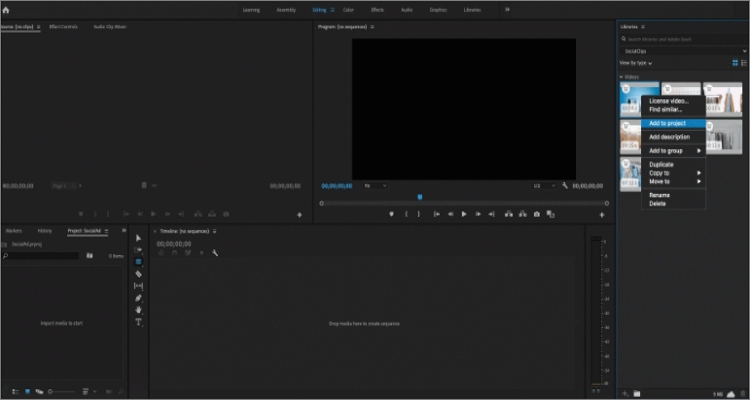Click the Program Monitor playhead scrubber
The height and width of the screenshot is (400, 750).
[x=420, y=197]
